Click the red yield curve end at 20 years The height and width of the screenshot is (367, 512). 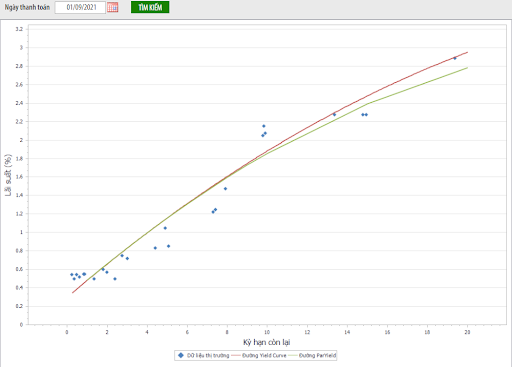(467, 52)
